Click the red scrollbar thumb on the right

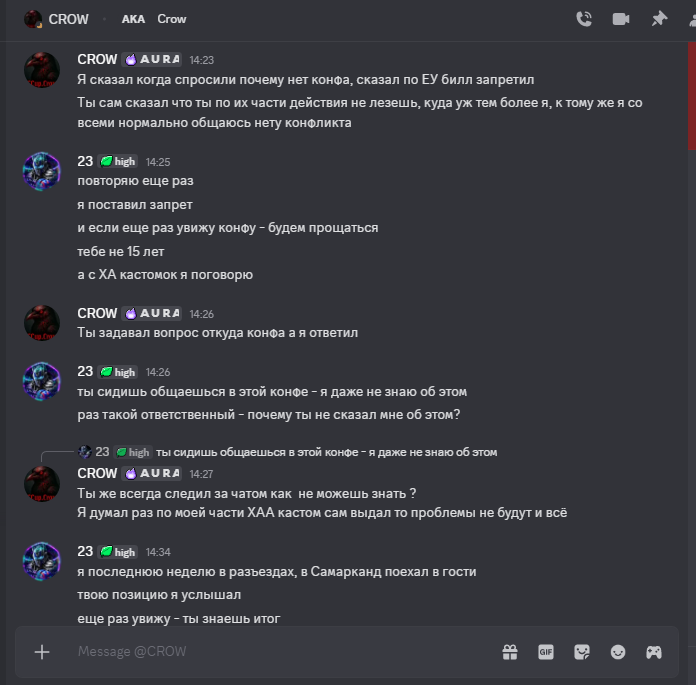[692, 96]
